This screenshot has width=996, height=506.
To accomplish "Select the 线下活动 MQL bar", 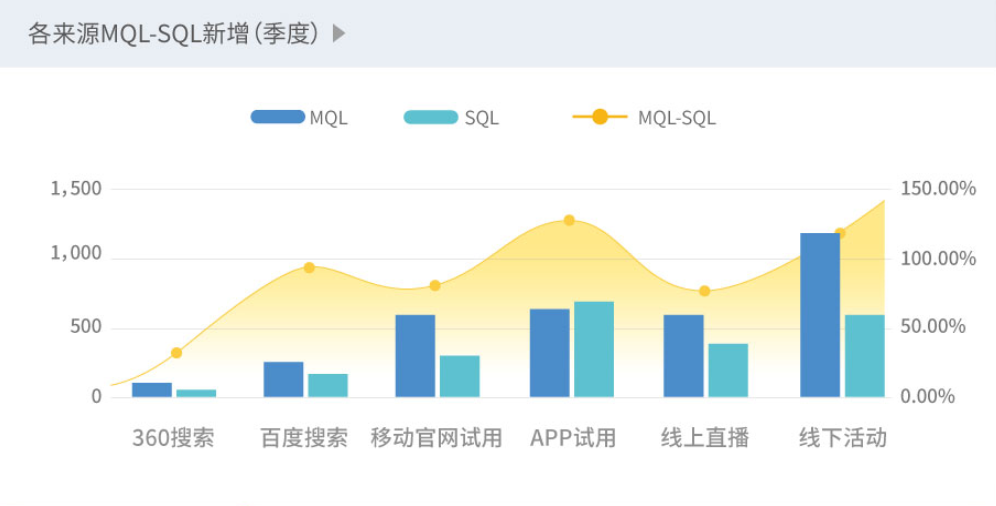I will pos(820,316).
